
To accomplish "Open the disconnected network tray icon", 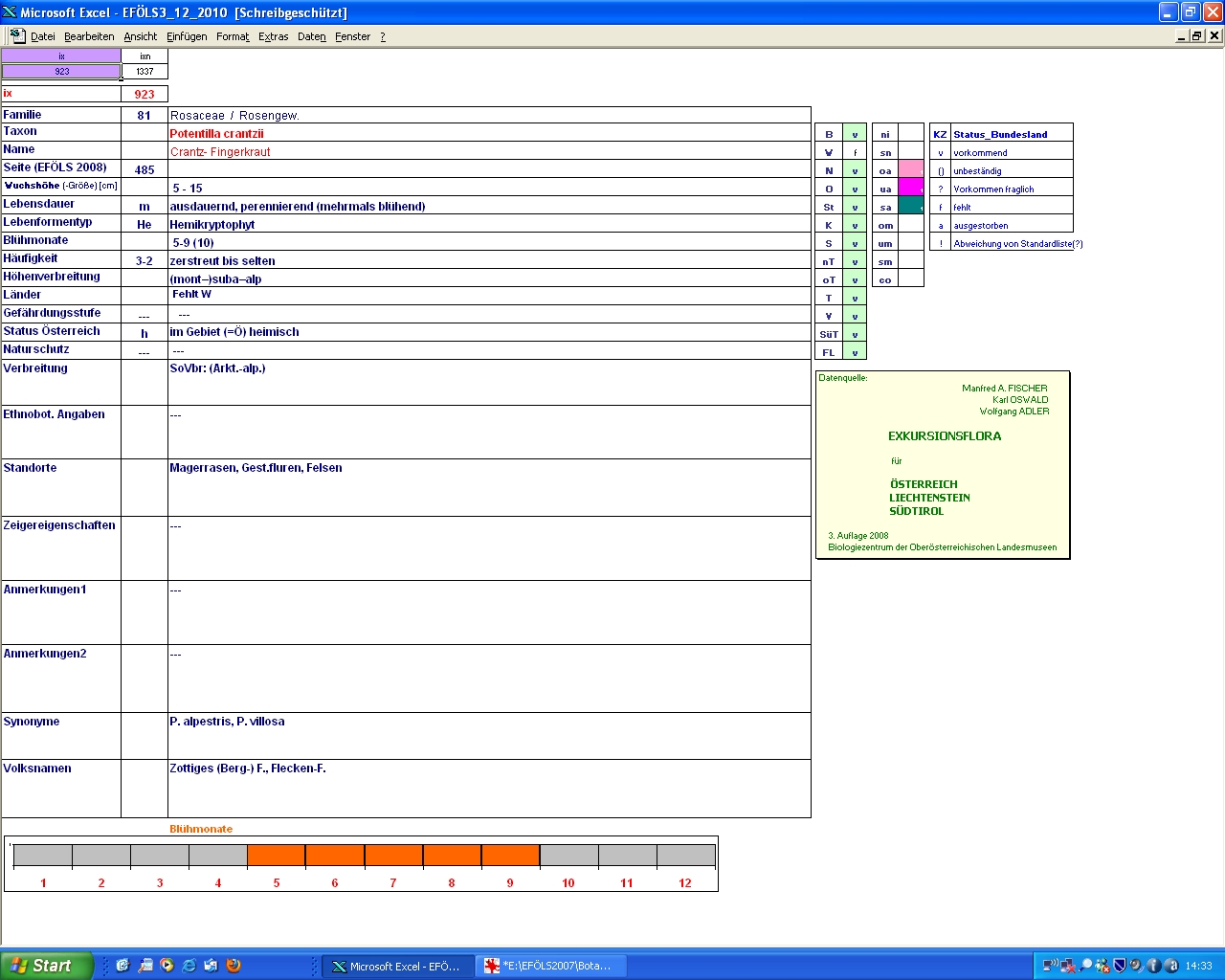I will click(x=1067, y=966).
